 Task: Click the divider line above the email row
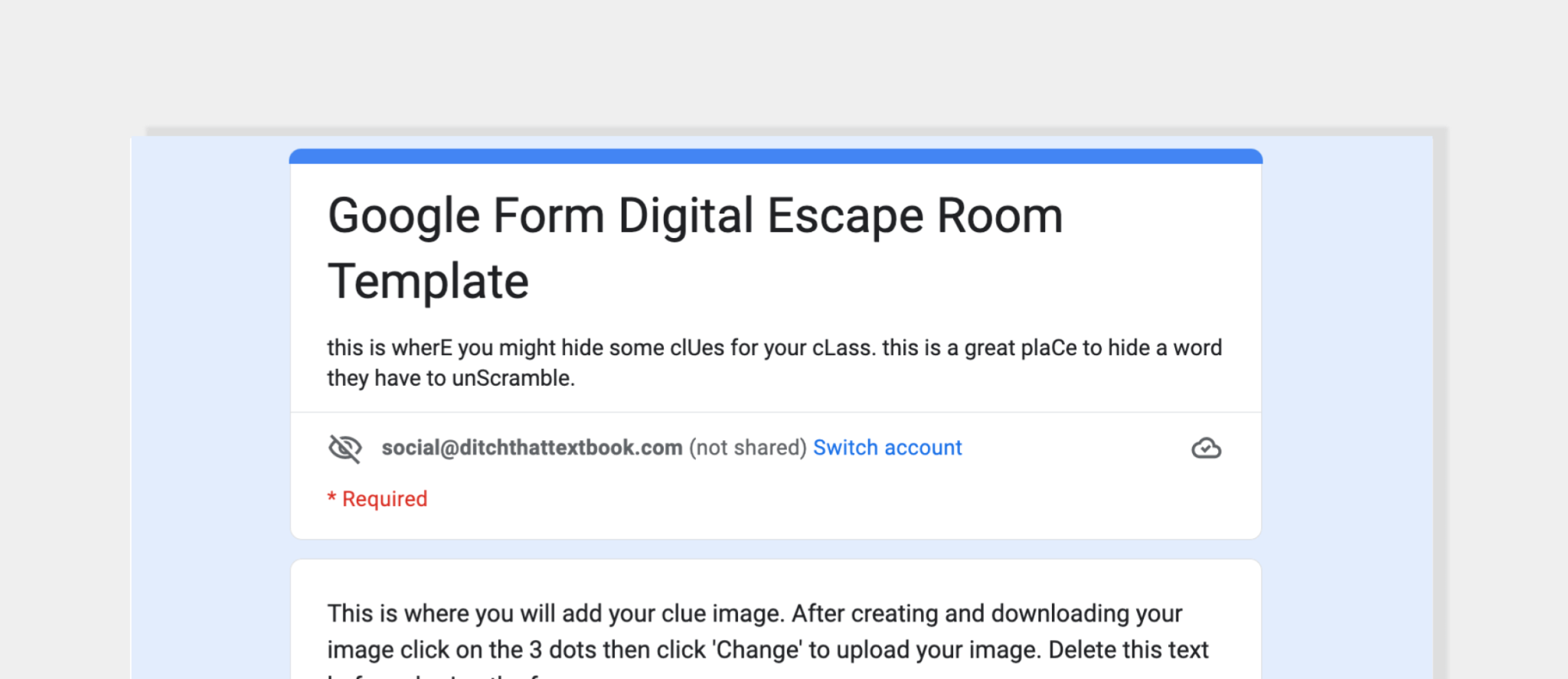point(775,413)
